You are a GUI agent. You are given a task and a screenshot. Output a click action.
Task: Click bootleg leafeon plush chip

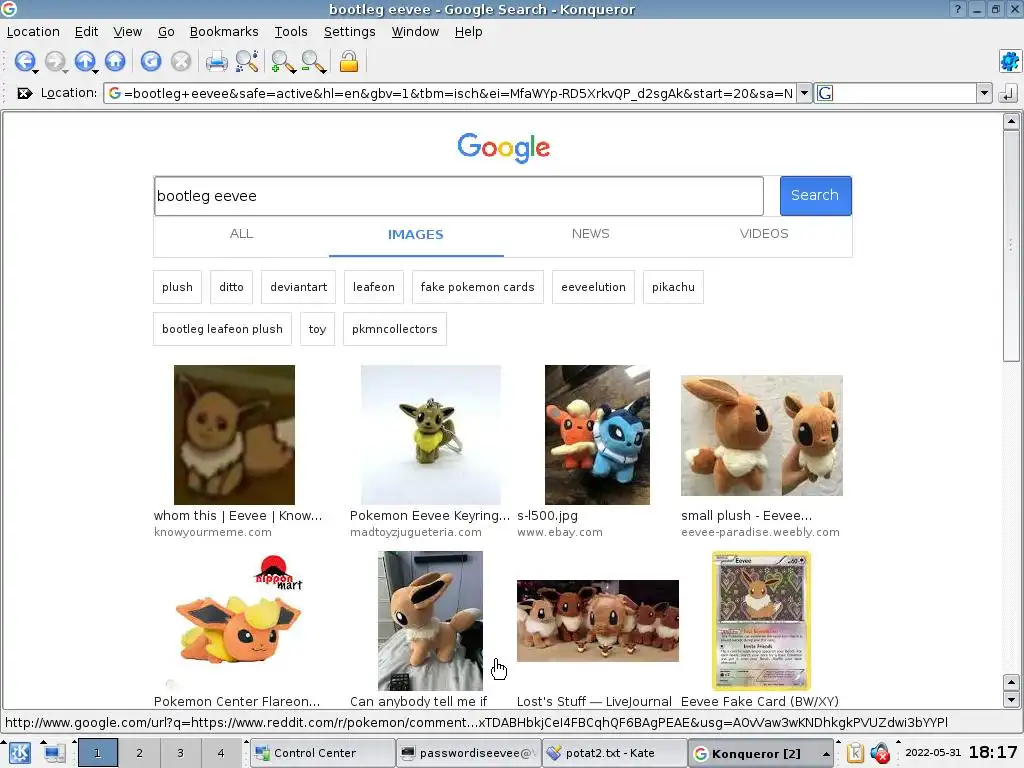222,329
